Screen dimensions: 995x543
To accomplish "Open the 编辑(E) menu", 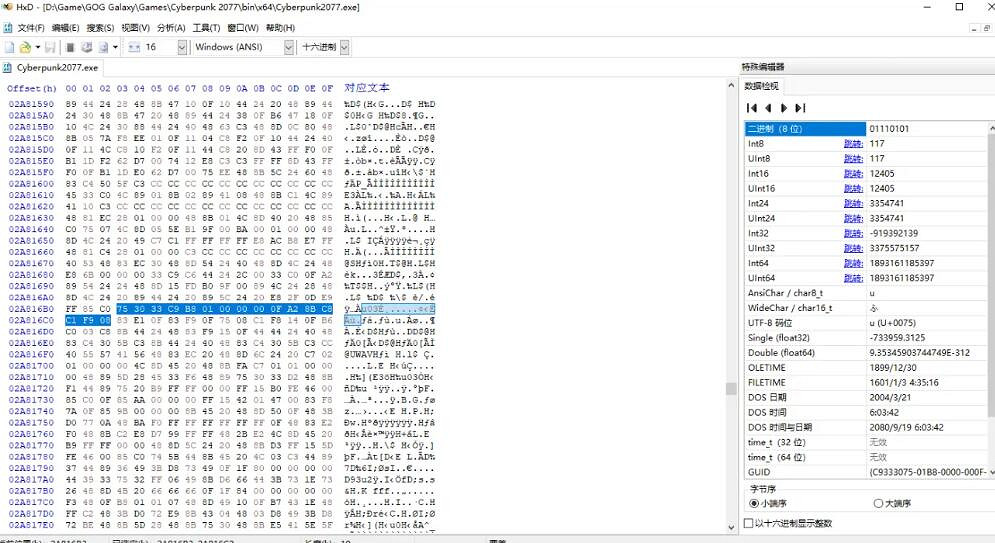I will 65,28.
